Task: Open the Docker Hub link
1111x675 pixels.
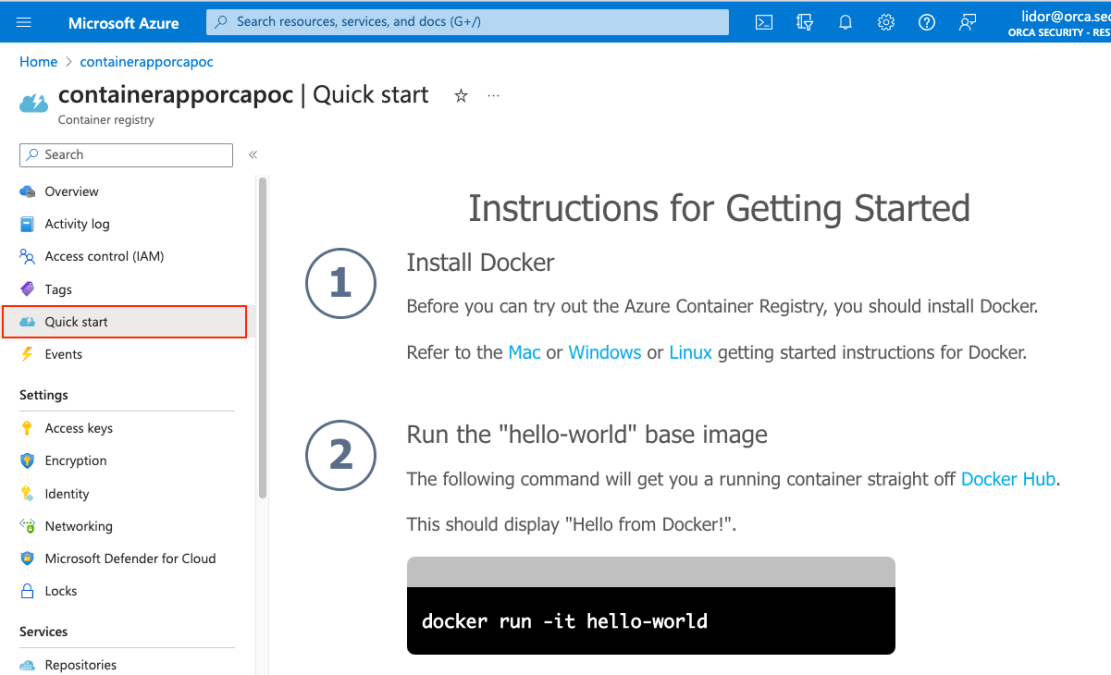Action: [x=1008, y=479]
